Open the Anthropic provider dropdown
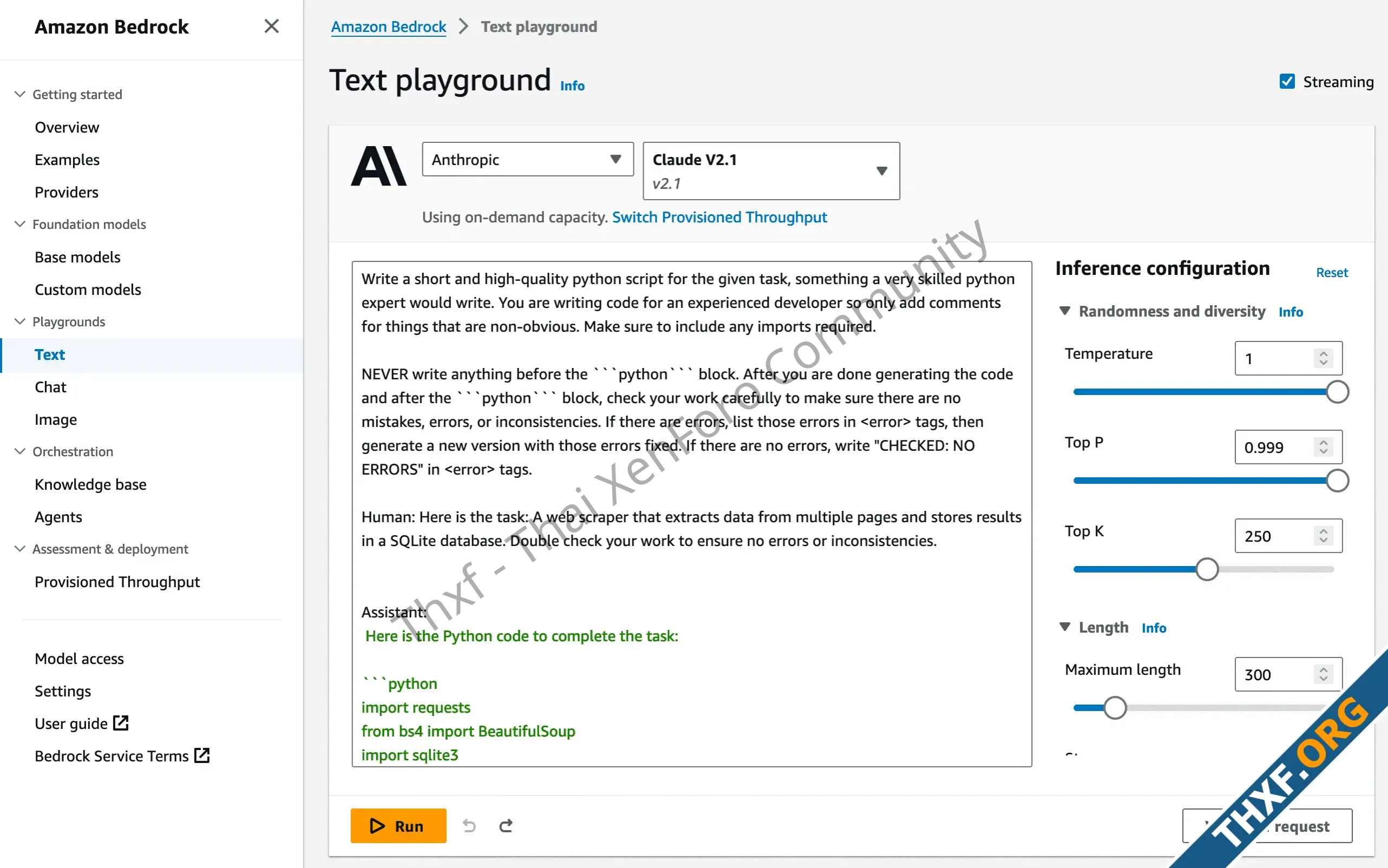This screenshot has height=868, width=1388. pos(528,159)
